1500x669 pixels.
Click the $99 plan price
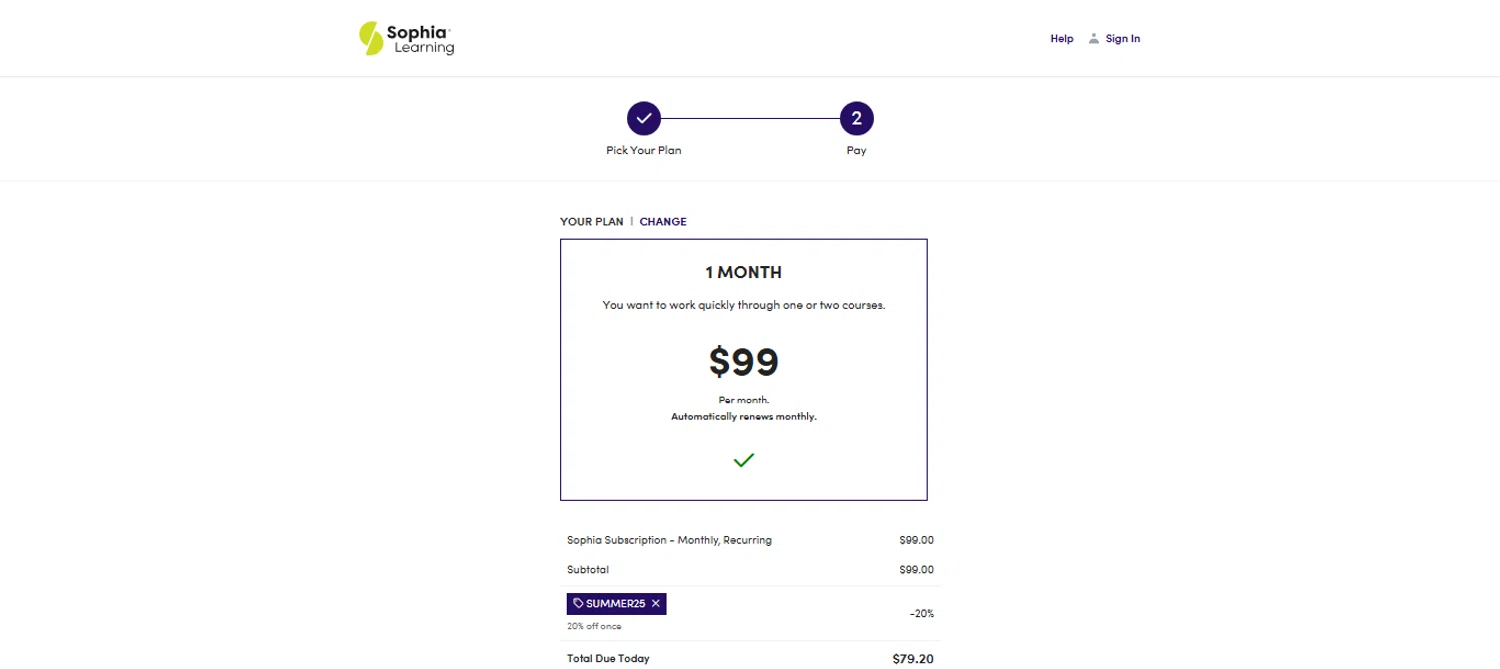click(x=743, y=362)
